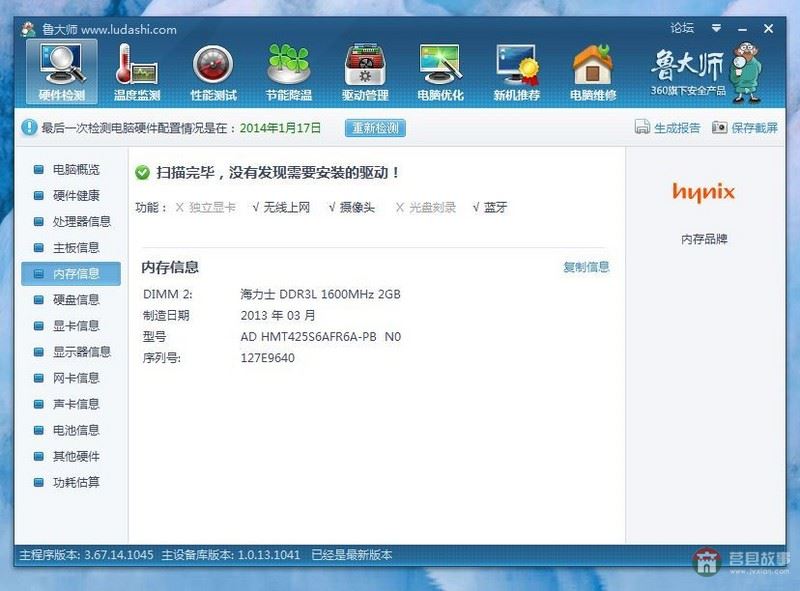This screenshot has height=591, width=800.
Task: Open 电脑维修 computer repair
Action: click(593, 71)
